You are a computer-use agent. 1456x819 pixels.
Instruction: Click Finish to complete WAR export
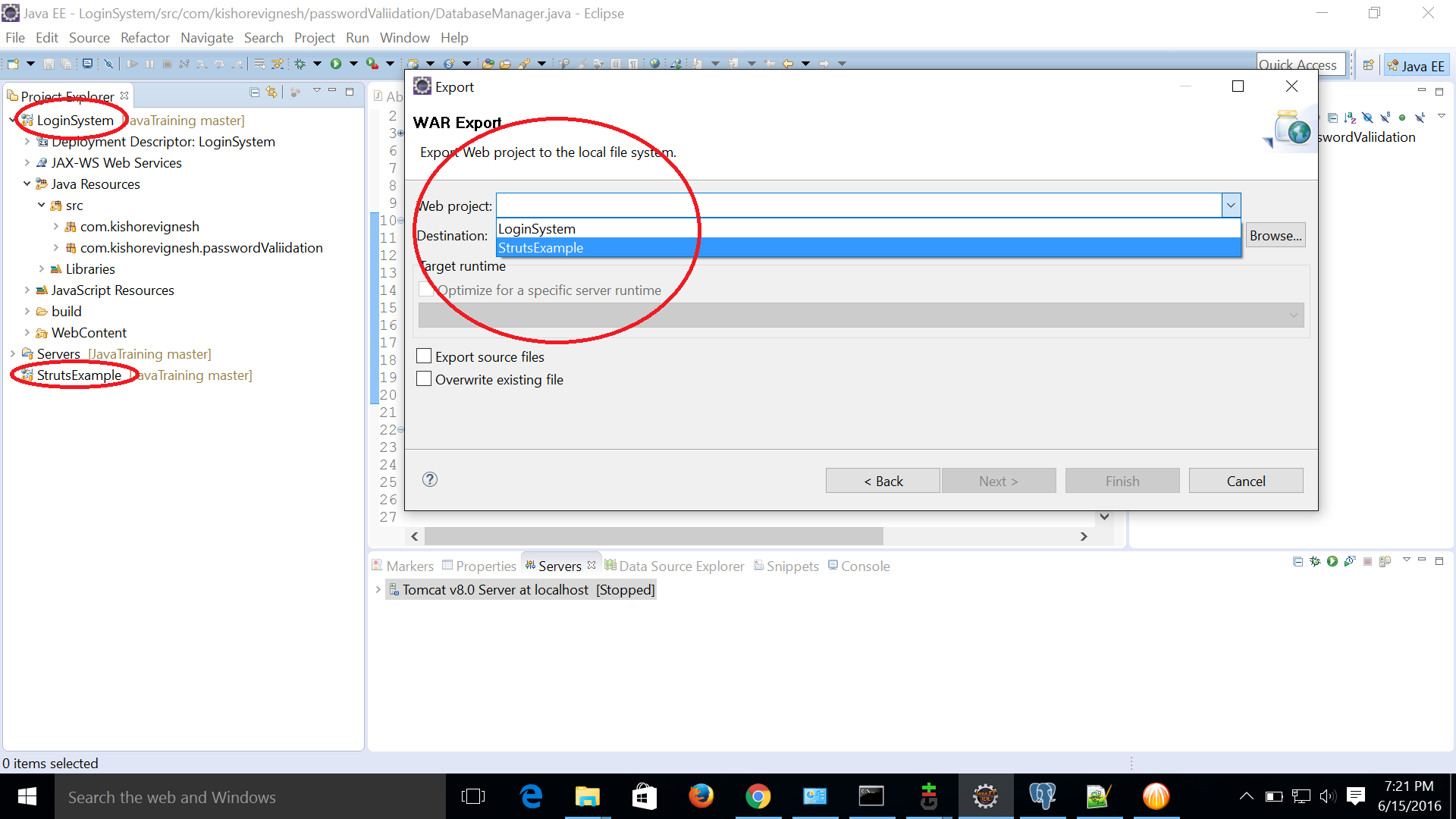(x=1122, y=480)
